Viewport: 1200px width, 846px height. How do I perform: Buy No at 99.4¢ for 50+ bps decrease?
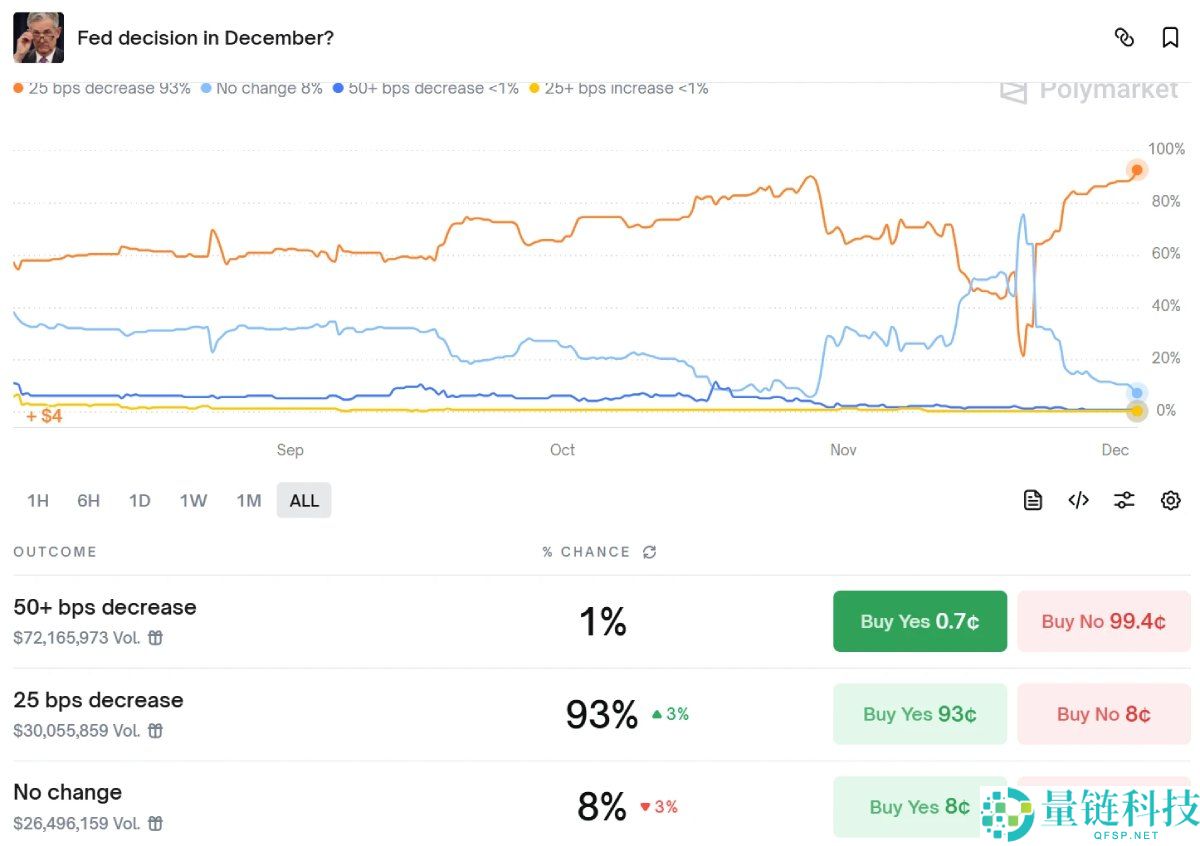[x=1103, y=621]
